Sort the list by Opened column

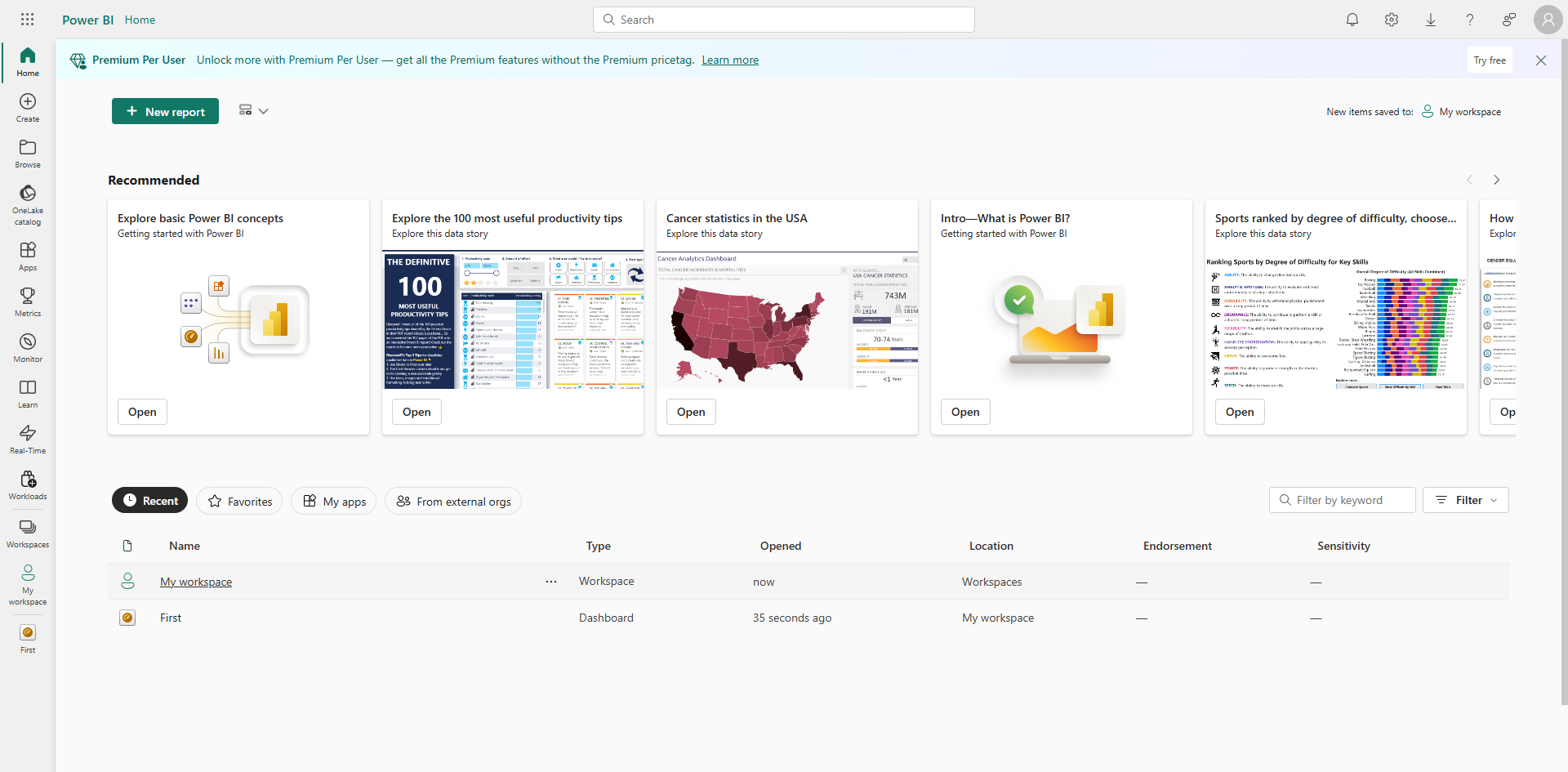(x=781, y=546)
